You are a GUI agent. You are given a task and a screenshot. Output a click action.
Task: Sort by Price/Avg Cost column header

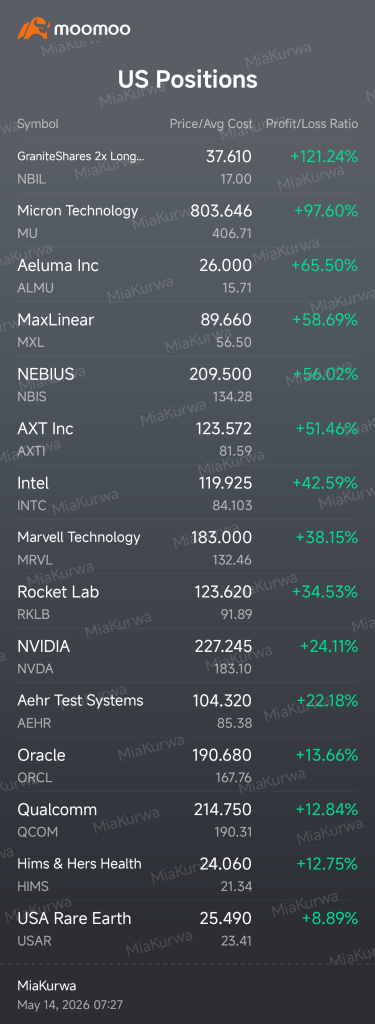[x=211, y=123]
